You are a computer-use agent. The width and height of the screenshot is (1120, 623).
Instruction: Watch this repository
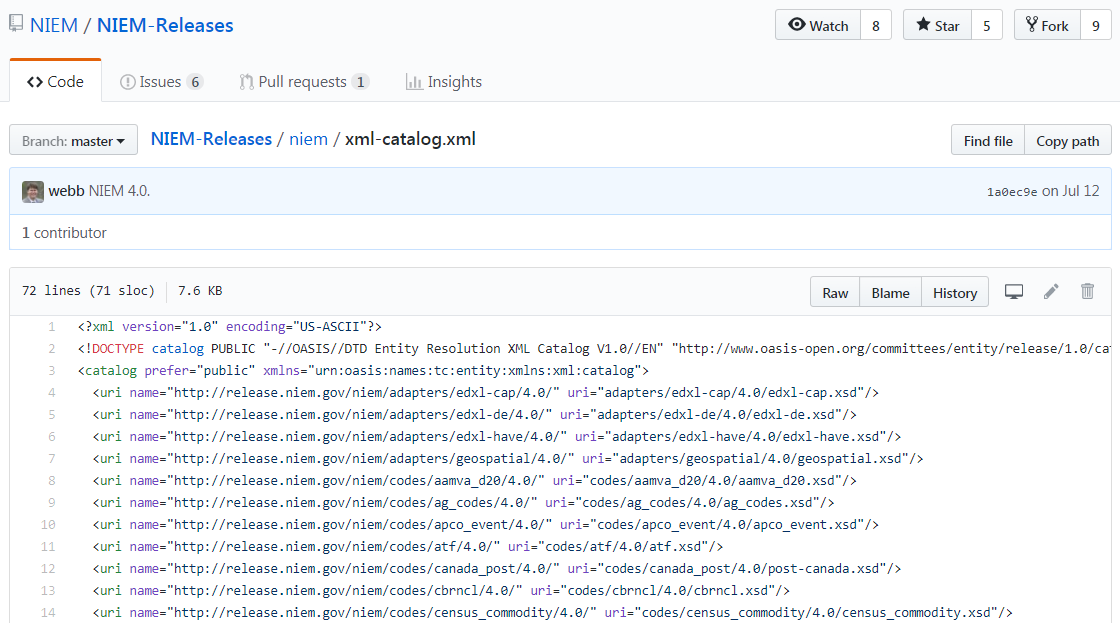818,26
